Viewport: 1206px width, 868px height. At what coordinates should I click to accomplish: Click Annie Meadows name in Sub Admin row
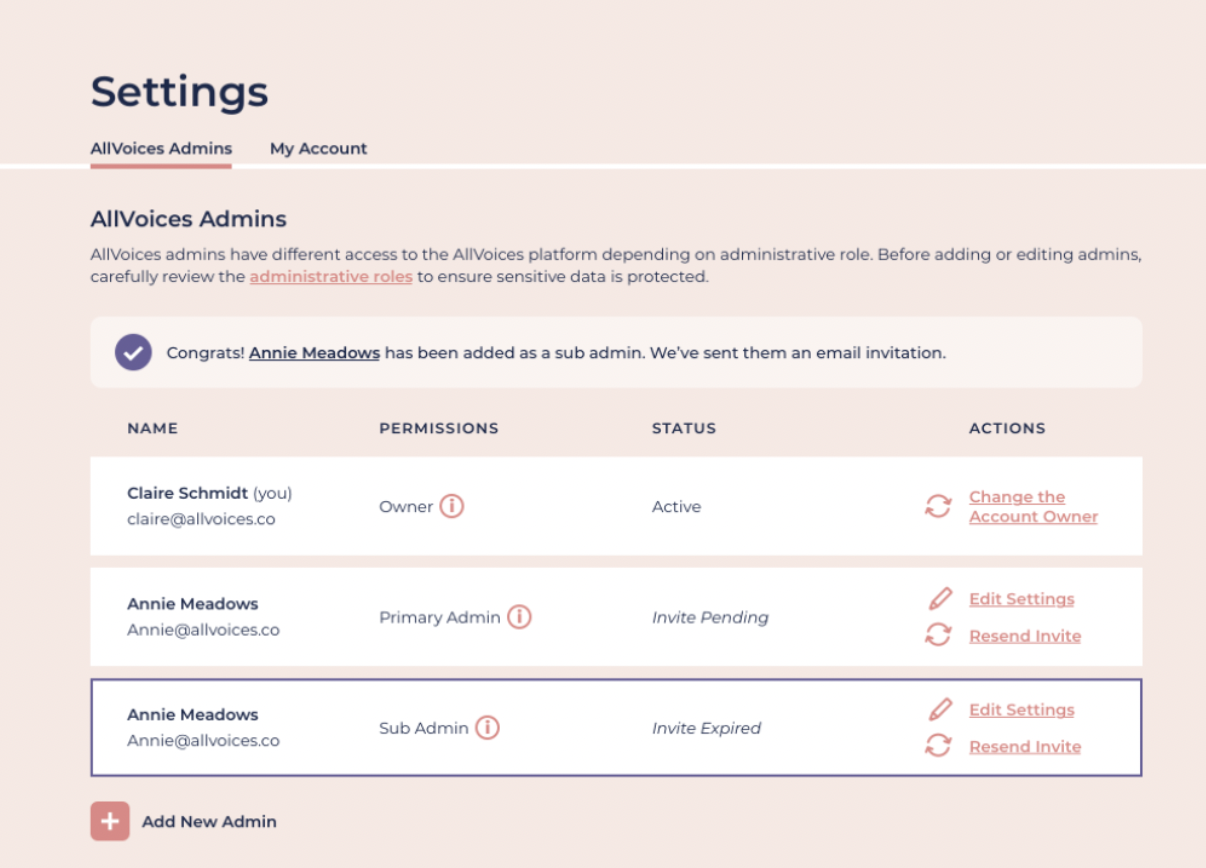click(192, 715)
